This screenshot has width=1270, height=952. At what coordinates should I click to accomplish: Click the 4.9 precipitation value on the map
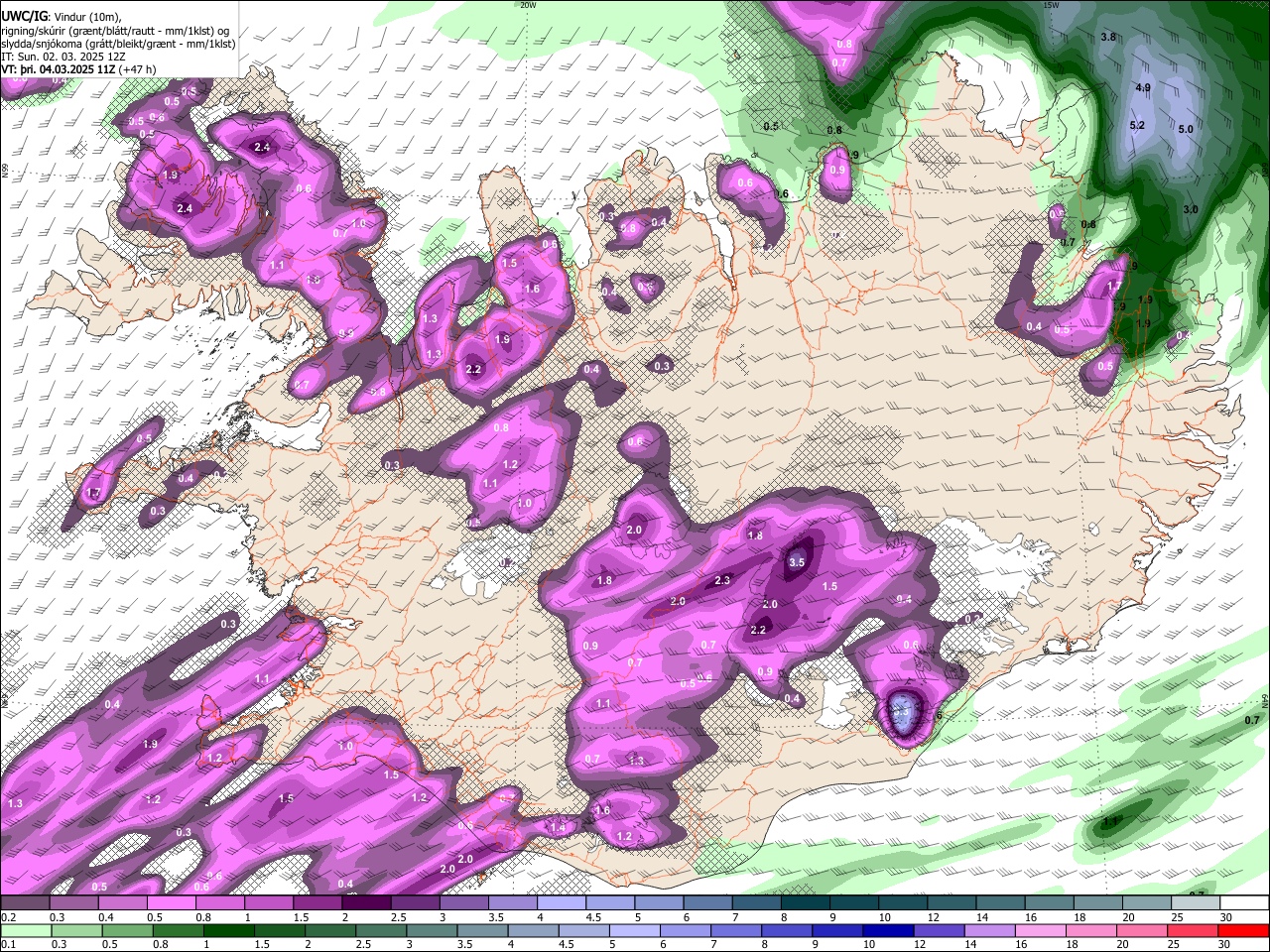click(1142, 87)
